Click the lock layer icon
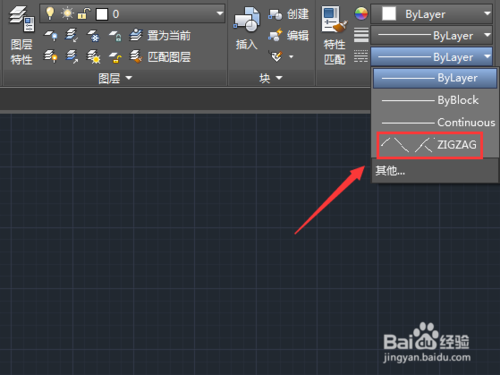This screenshot has width=500, height=375. pos(115,35)
